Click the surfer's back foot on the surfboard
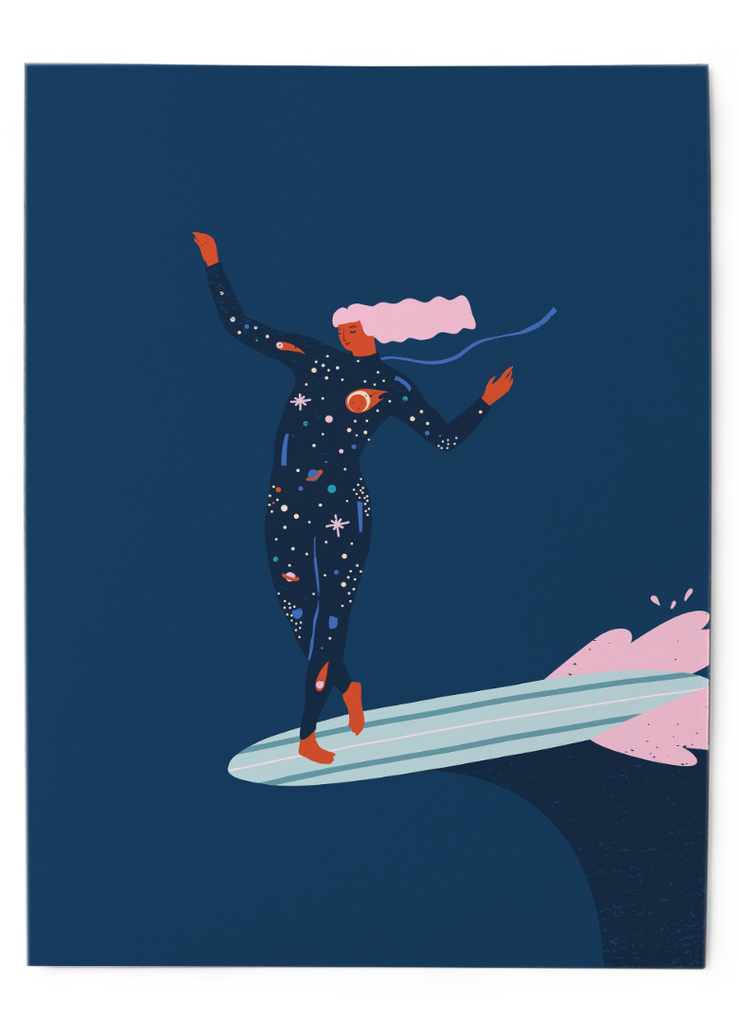 click(354, 707)
